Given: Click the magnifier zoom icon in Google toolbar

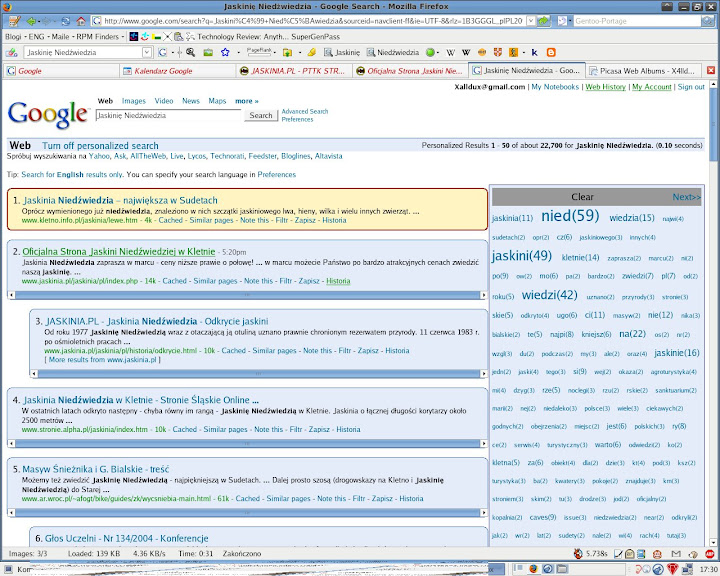Looking at the screenshot, I should click(191, 52).
